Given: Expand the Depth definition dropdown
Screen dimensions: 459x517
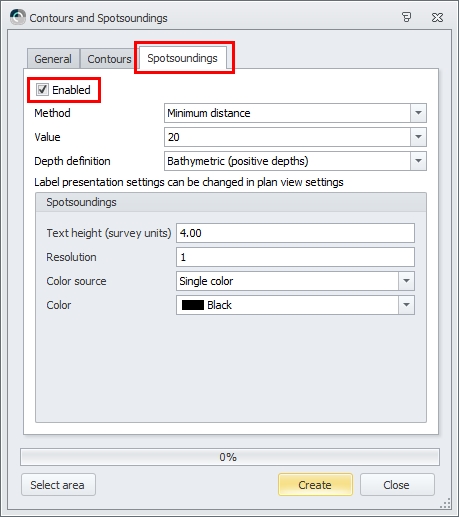Looking at the screenshot, I should (418, 161).
